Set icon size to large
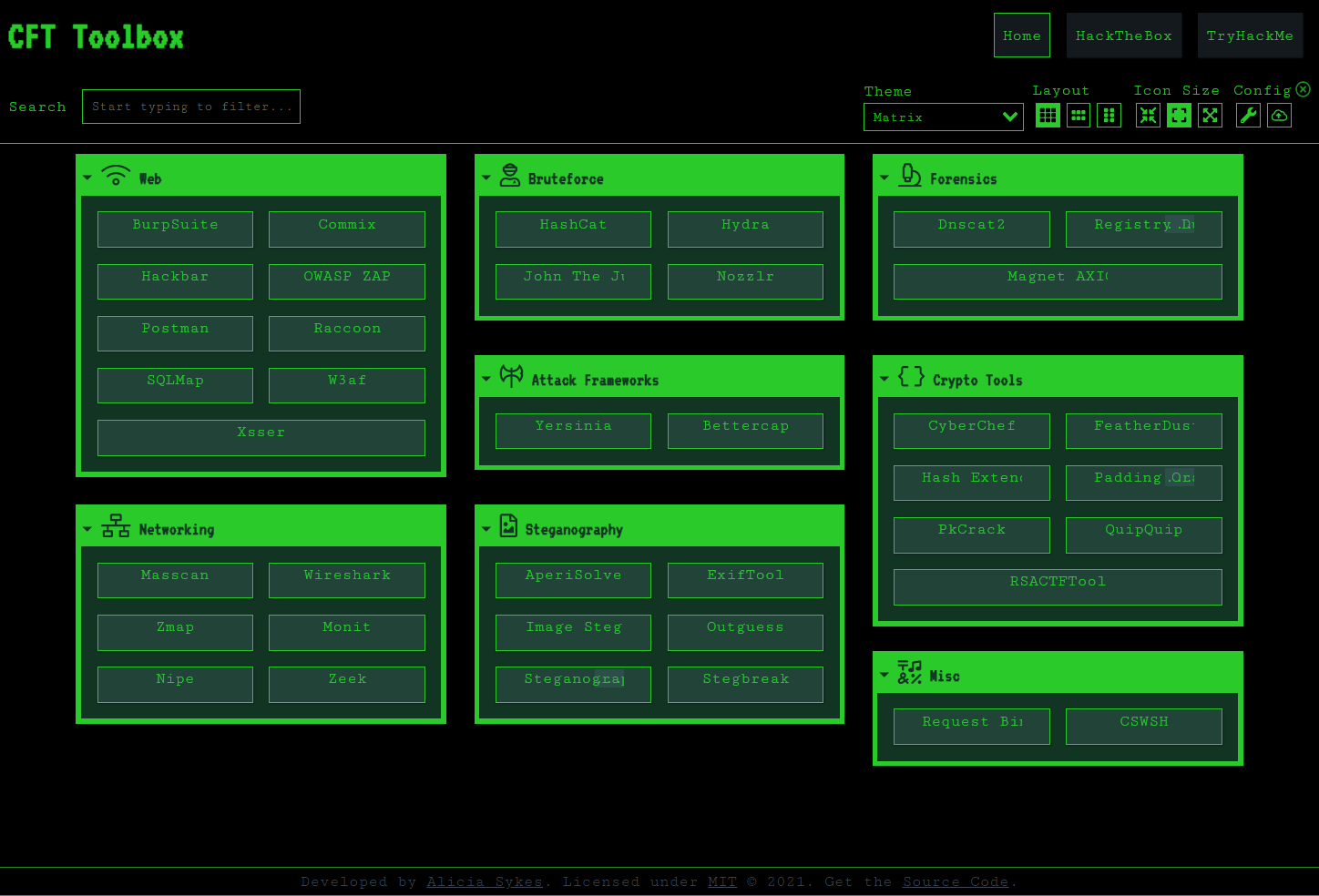This screenshot has height=896, width=1319. (x=1210, y=116)
